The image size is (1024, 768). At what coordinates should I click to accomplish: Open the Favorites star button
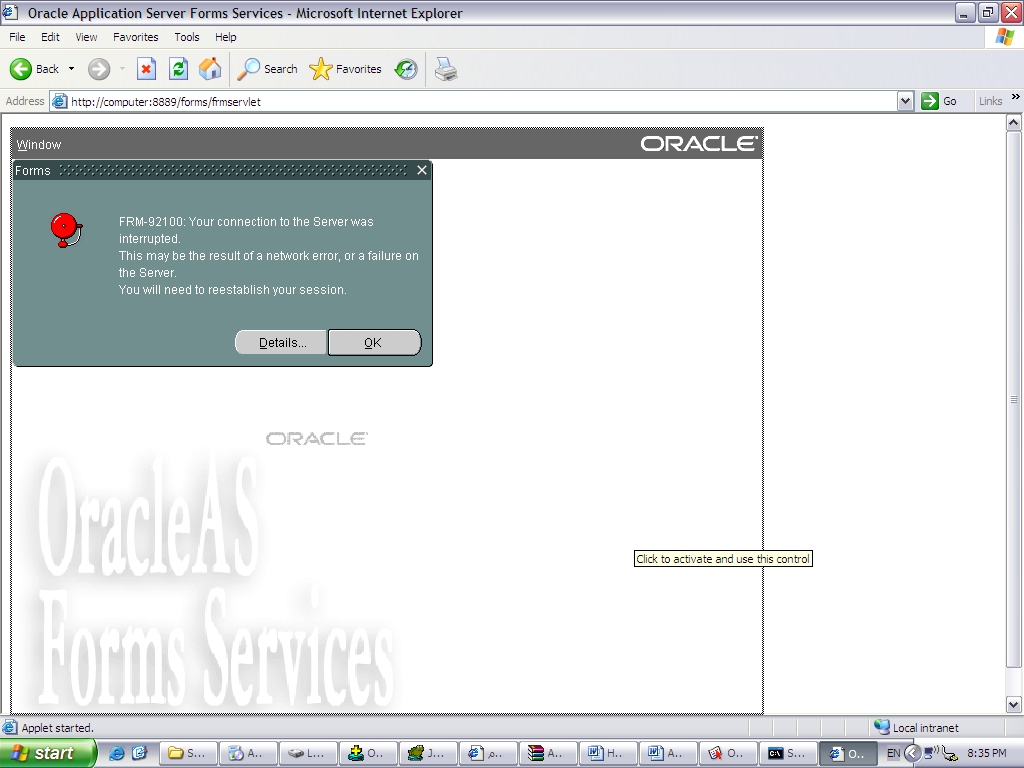(x=346, y=69)
